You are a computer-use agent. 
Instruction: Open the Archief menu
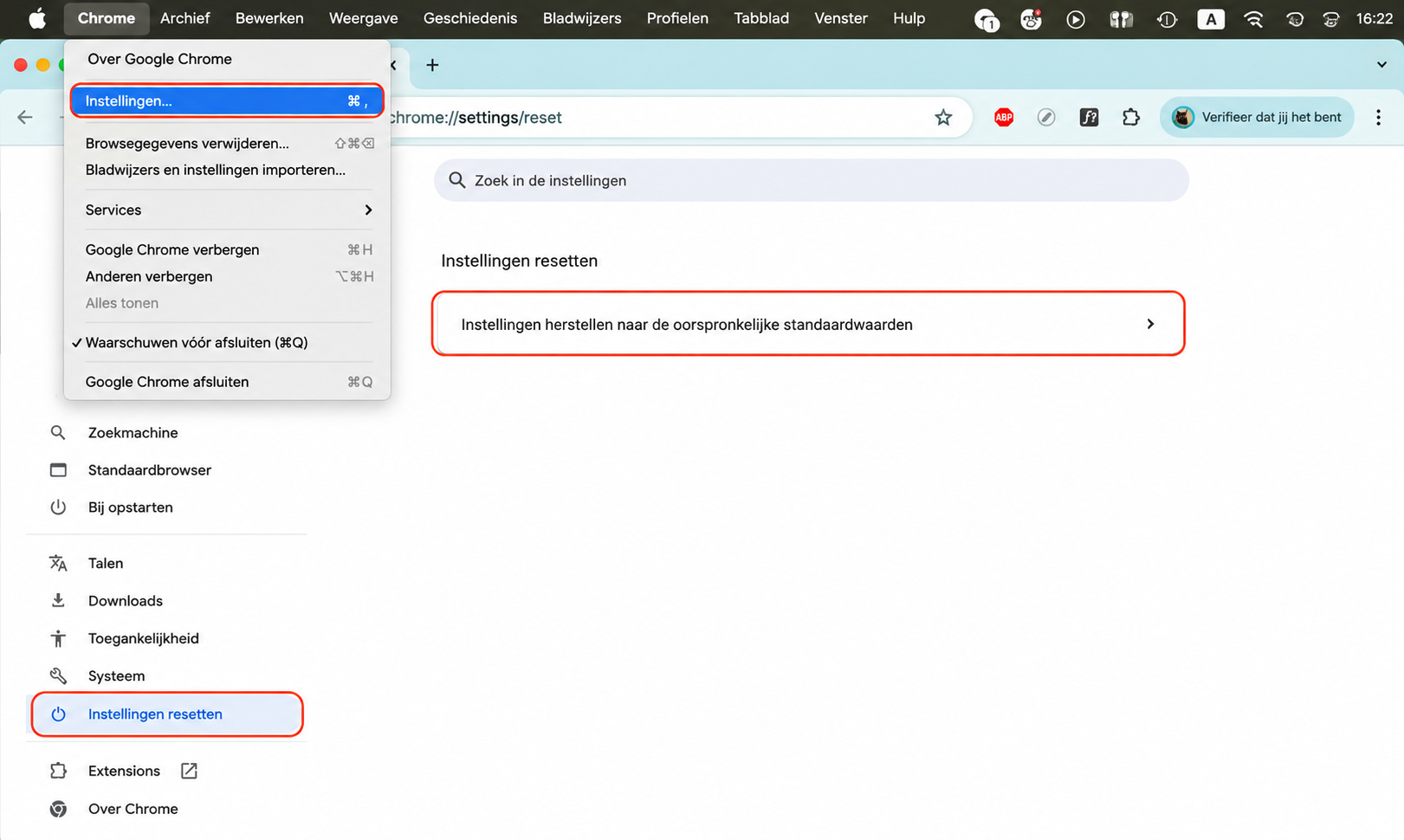184,18
